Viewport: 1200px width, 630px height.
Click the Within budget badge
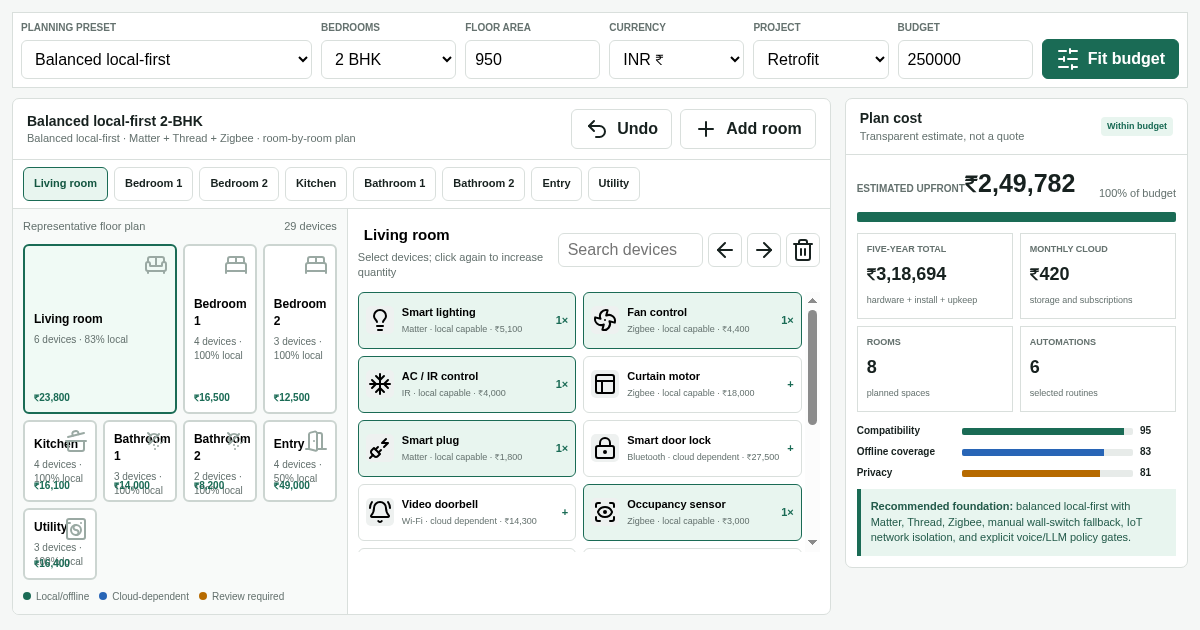coord(1137,126)
